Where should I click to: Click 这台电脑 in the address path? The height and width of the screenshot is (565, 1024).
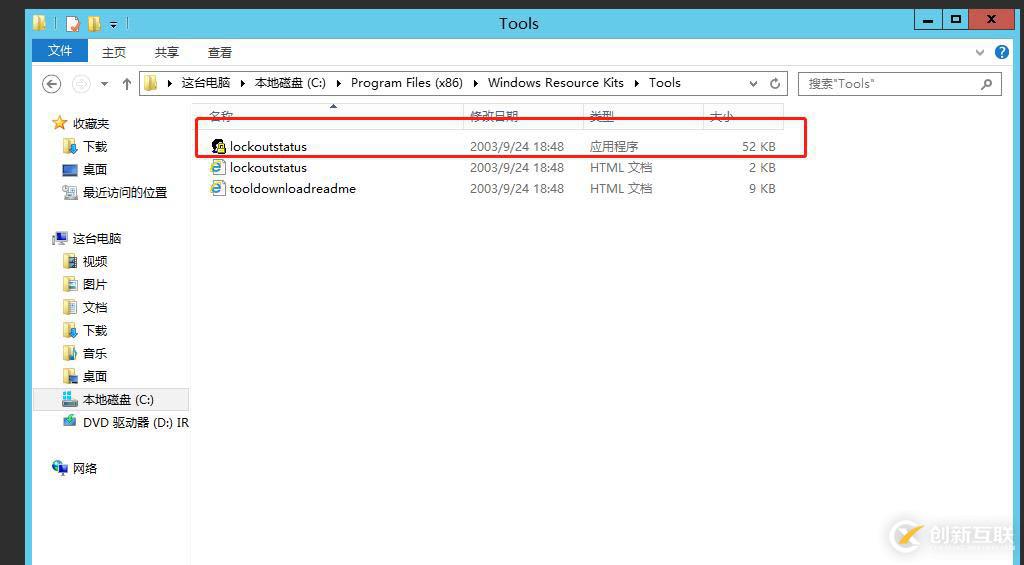pos(206,83)
